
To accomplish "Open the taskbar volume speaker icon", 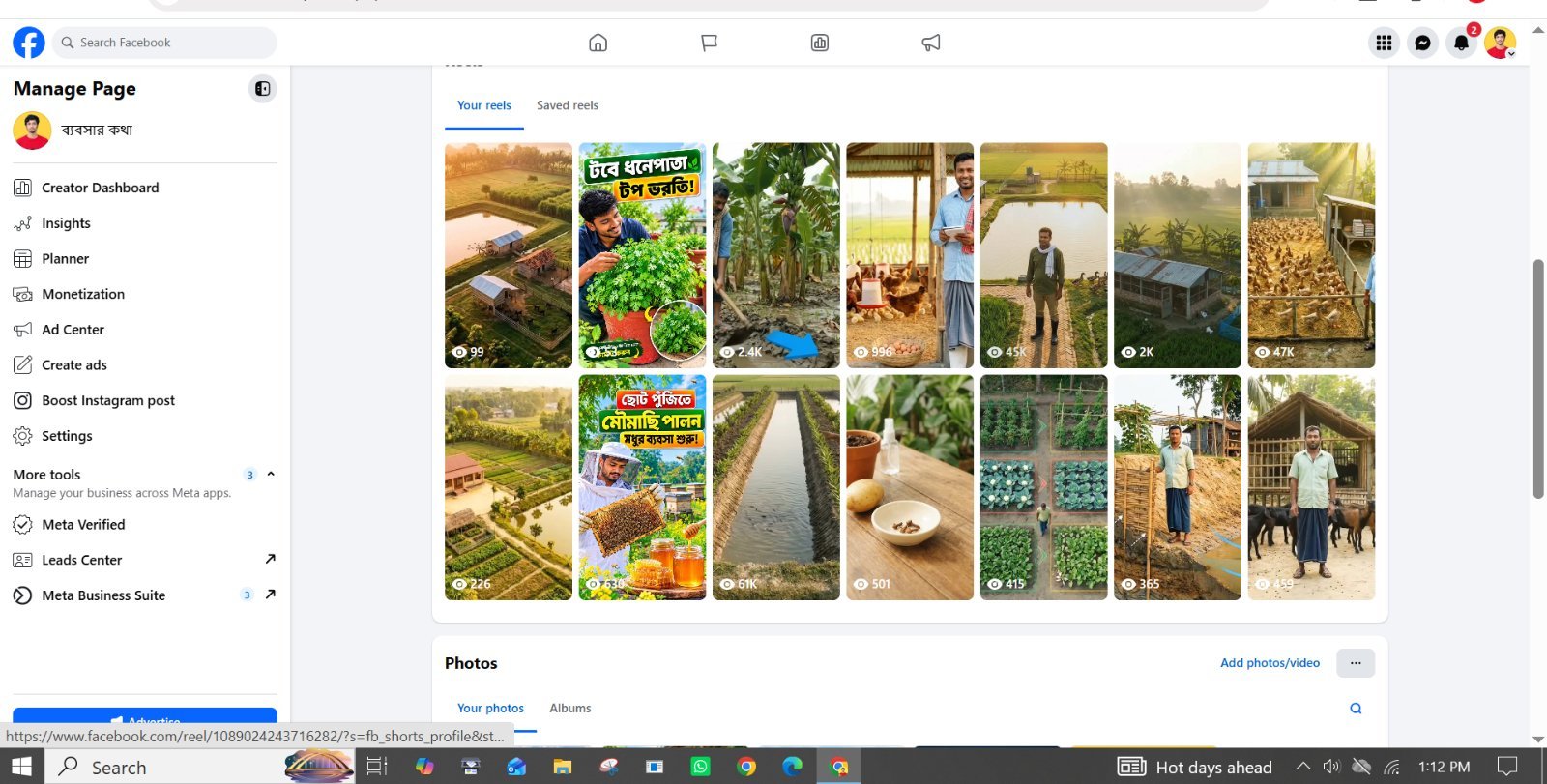I will coord(1331,767).
